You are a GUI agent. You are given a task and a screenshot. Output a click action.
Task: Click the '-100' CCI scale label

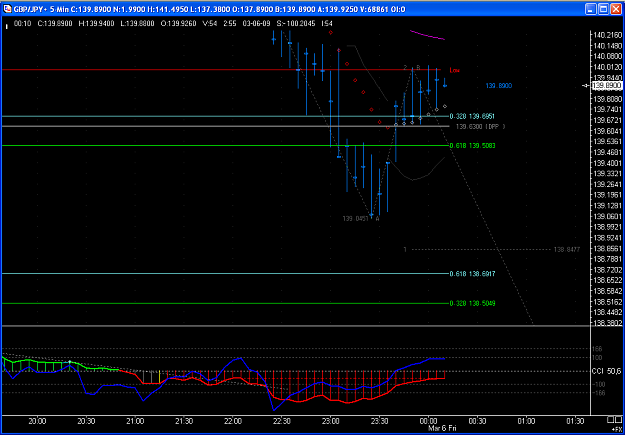600,384
